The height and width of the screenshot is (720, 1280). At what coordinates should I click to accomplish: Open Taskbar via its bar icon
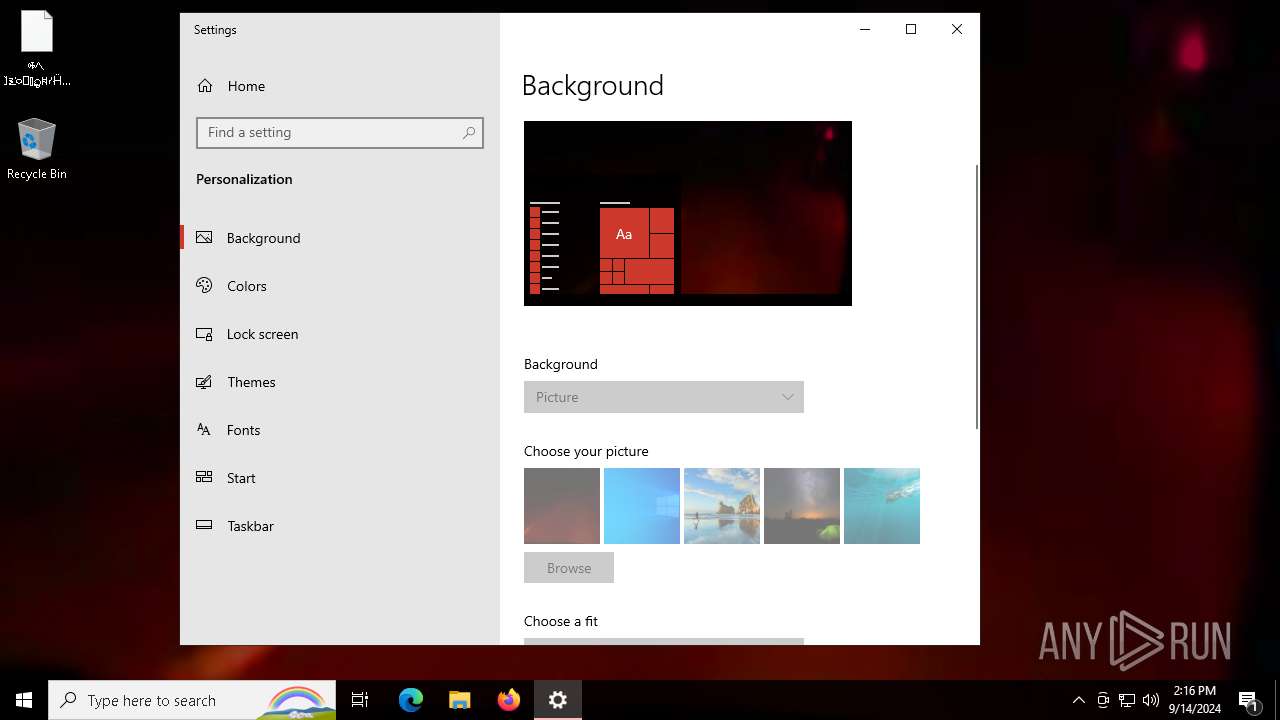[204, 526]
